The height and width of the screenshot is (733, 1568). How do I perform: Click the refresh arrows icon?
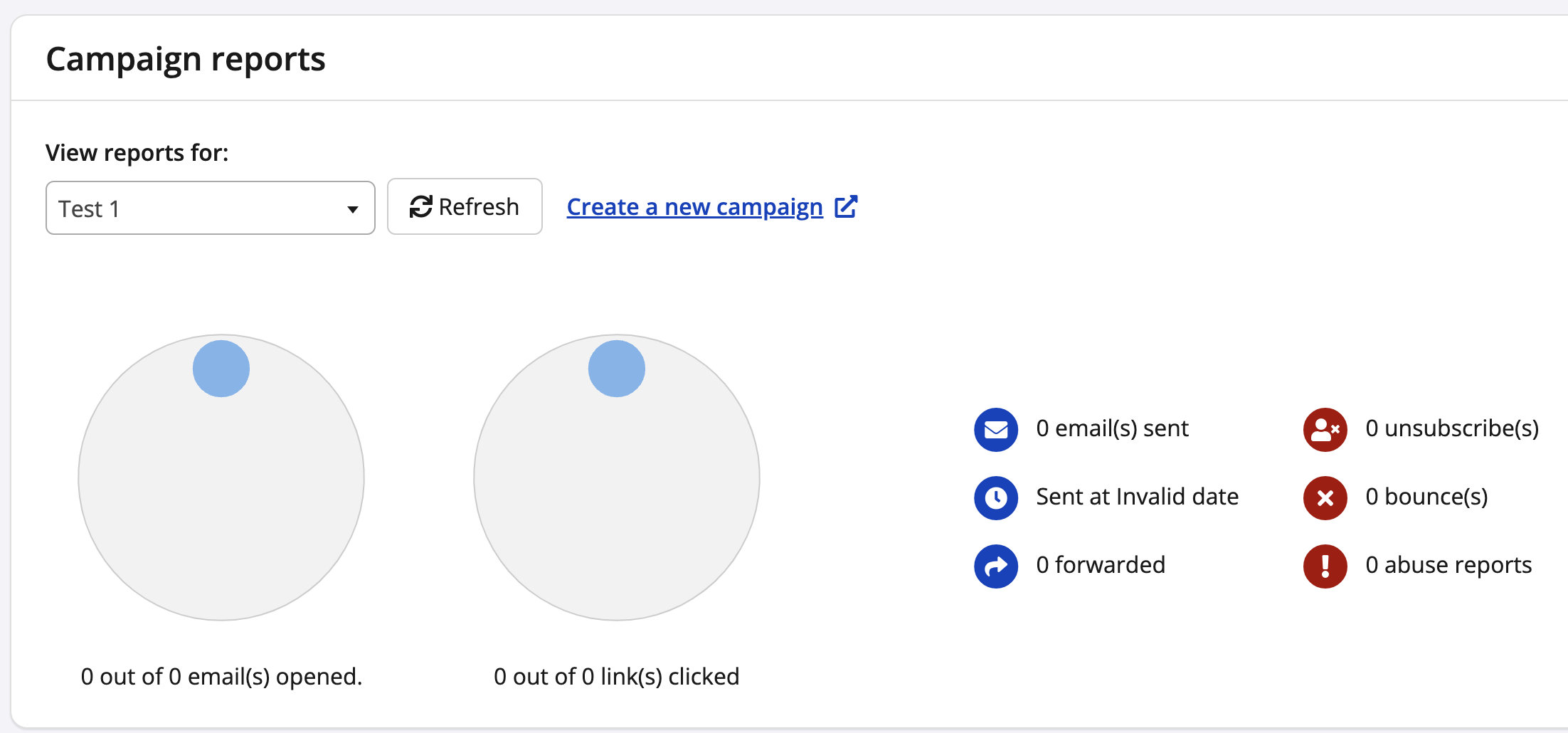click(x=420, y=207)
